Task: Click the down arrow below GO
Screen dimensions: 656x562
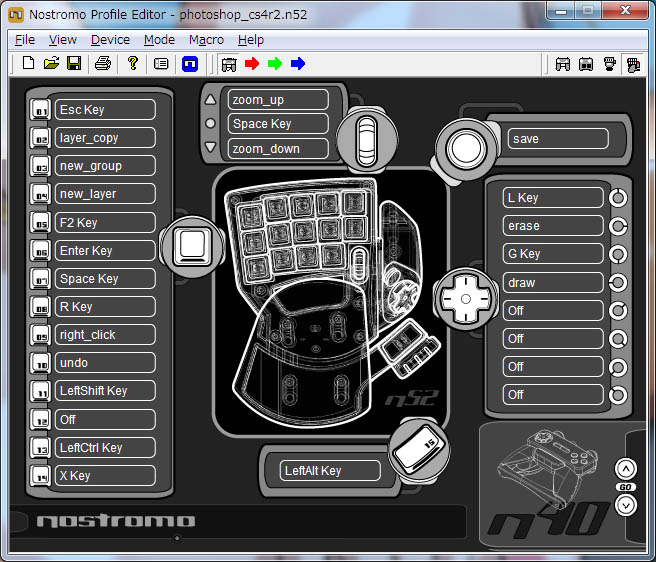Action: (x=625, y=505)
